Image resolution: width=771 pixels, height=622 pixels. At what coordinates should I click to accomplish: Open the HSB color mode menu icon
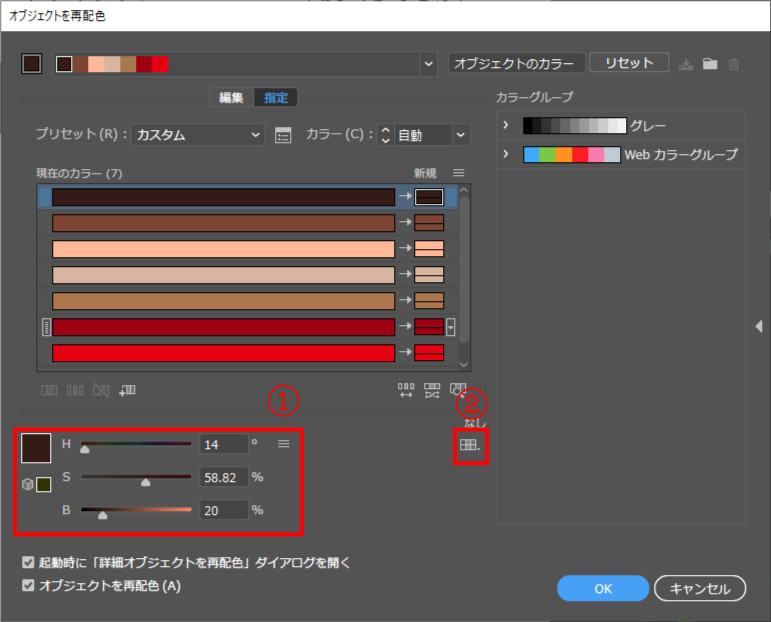pos(284,443)
